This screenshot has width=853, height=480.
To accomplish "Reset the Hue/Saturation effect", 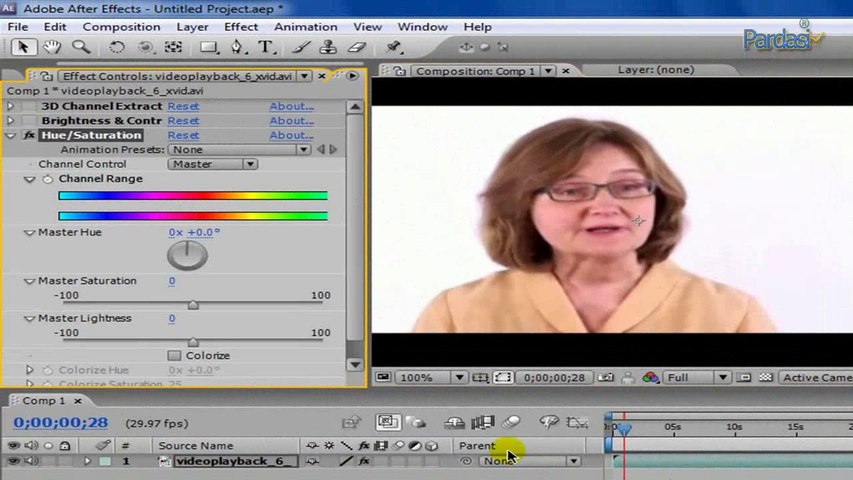I will point(183,135).
